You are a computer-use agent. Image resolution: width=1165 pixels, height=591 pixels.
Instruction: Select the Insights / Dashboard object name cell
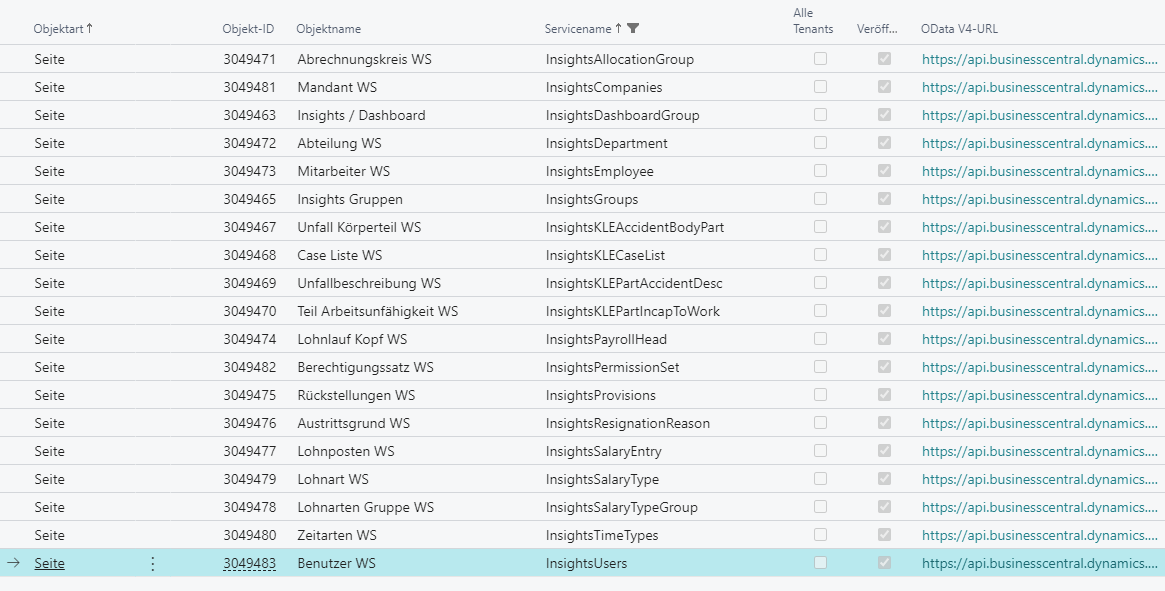click(361, 115)
